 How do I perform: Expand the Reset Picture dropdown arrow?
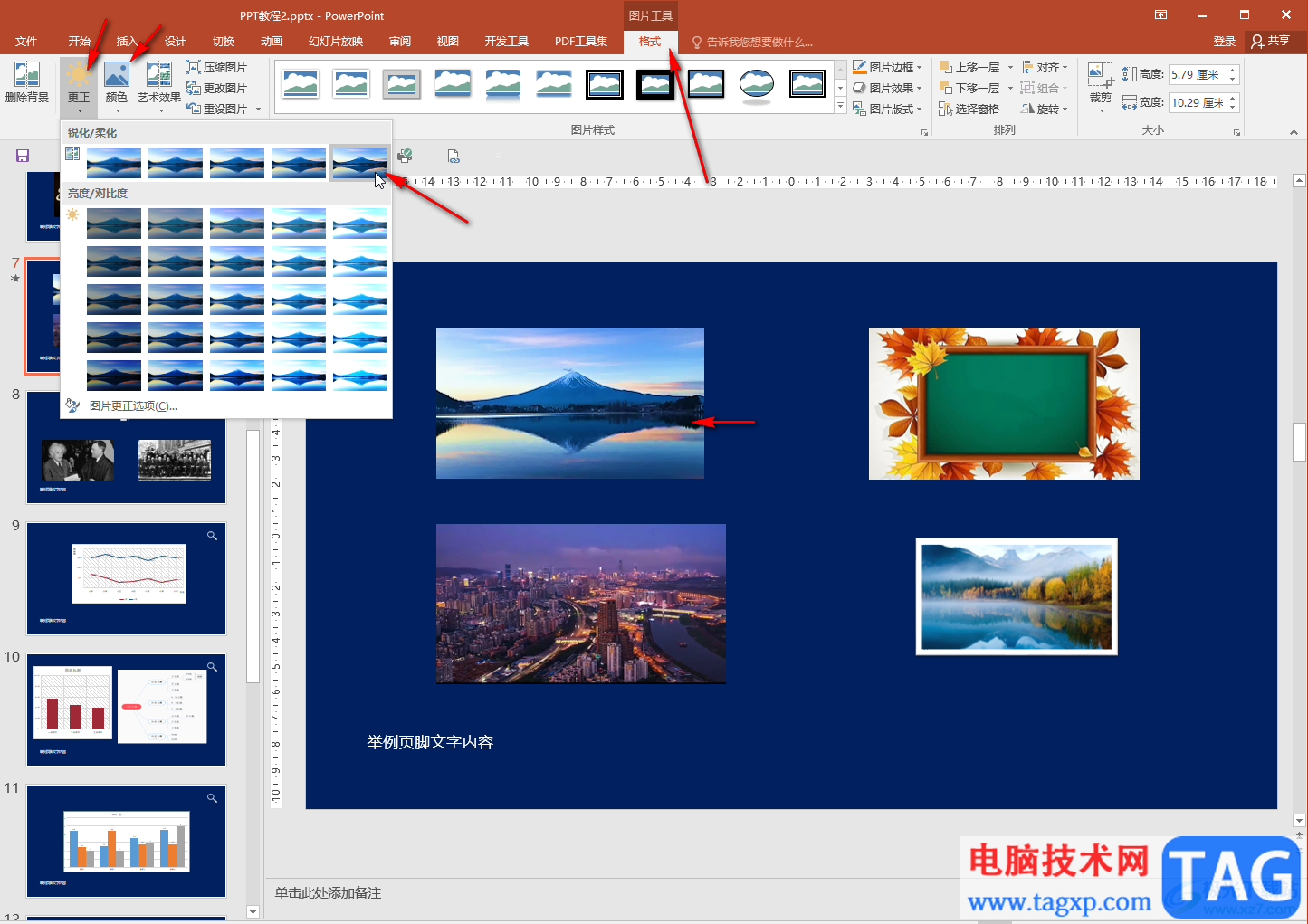pyautogui.click(x=258, y=110)
